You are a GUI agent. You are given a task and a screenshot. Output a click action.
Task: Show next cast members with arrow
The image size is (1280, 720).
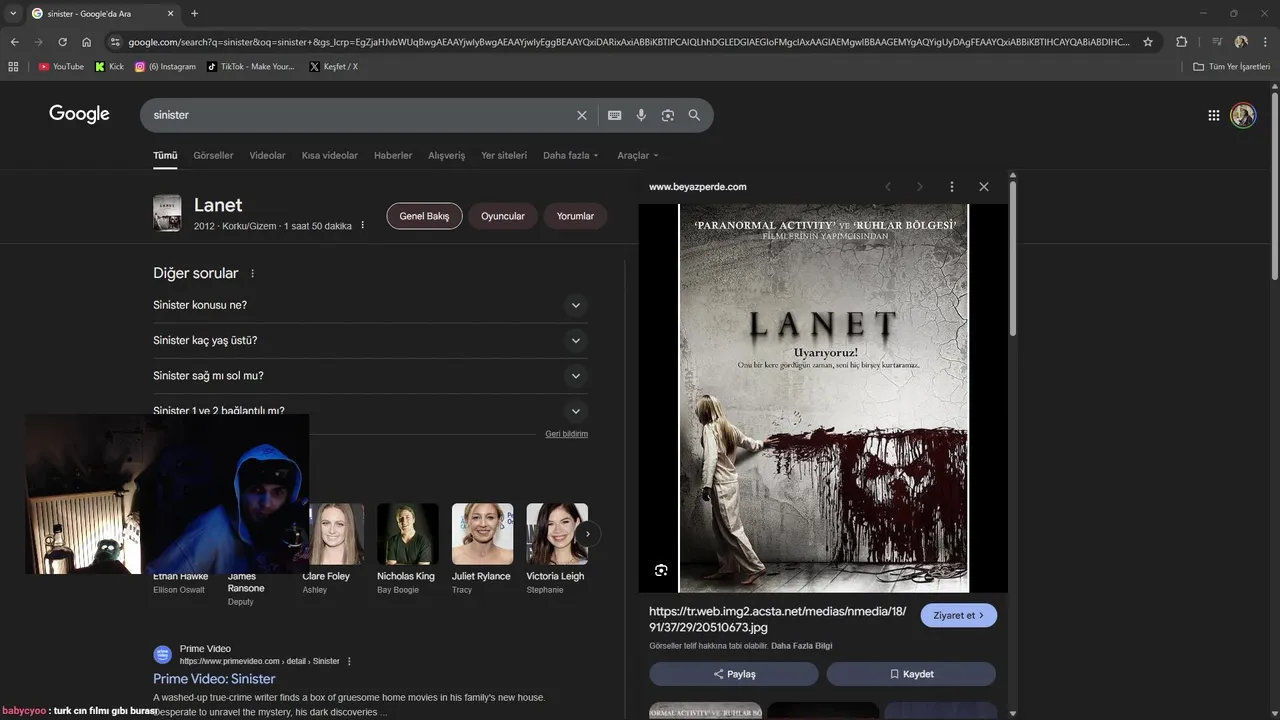(588, 534)
